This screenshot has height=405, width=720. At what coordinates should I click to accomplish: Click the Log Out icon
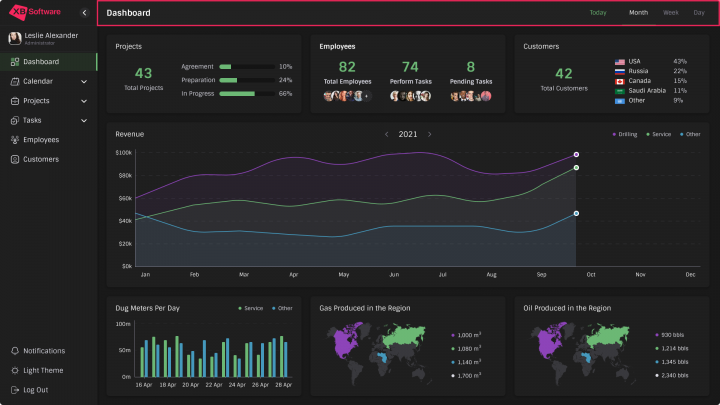pyautogui.click(x=15, y=390)
